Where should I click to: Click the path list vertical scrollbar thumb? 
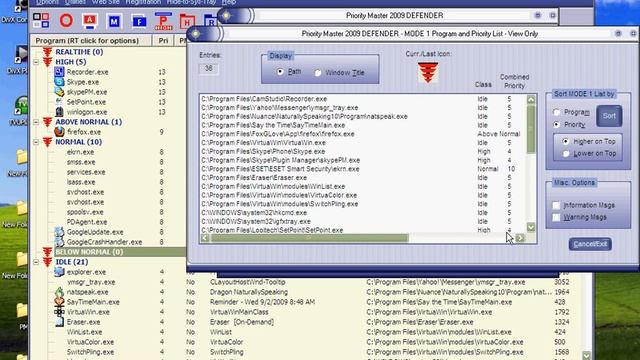531,129
